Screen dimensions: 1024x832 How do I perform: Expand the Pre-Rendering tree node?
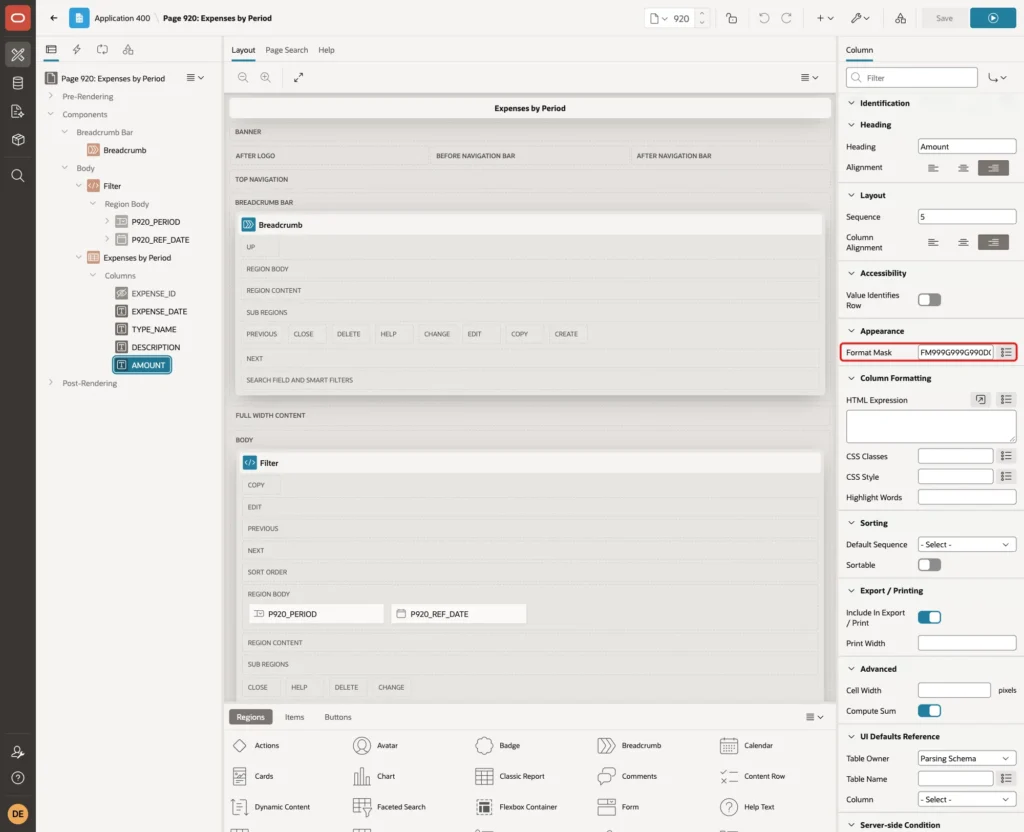[x=51, y=96]
